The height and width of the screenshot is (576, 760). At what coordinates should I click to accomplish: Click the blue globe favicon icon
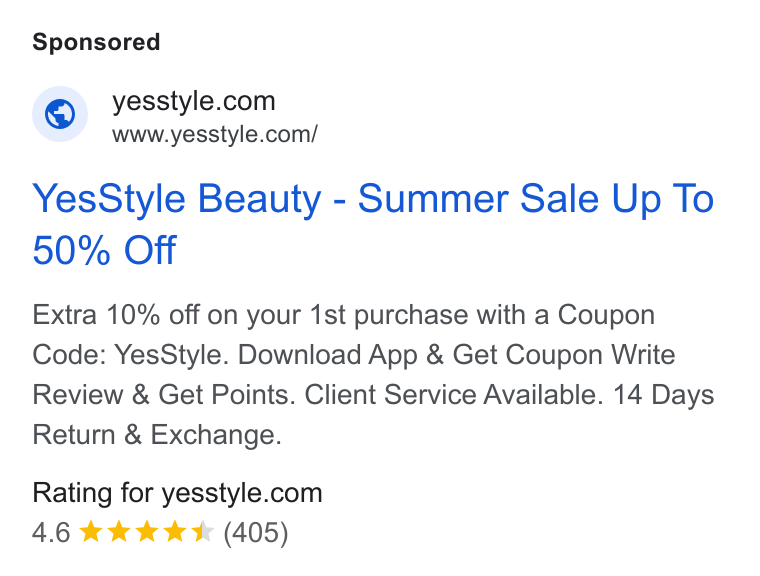(60, 114)
